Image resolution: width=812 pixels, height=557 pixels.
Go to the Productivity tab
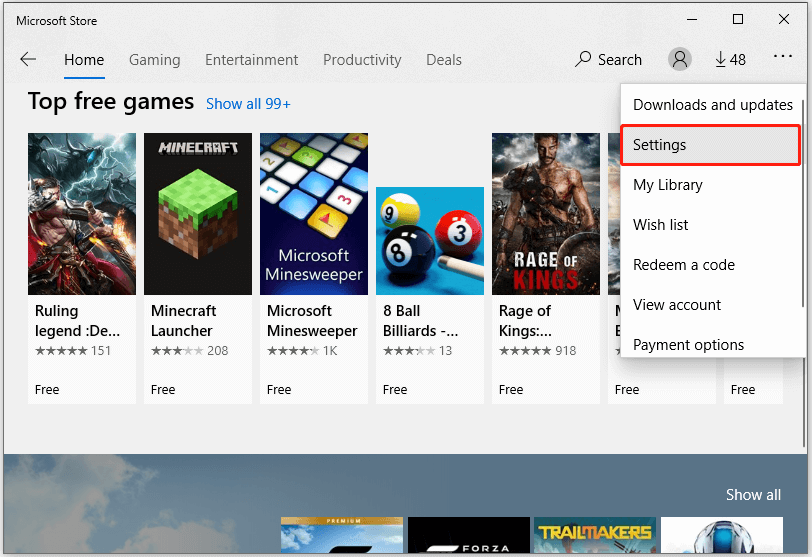(362, 60)
